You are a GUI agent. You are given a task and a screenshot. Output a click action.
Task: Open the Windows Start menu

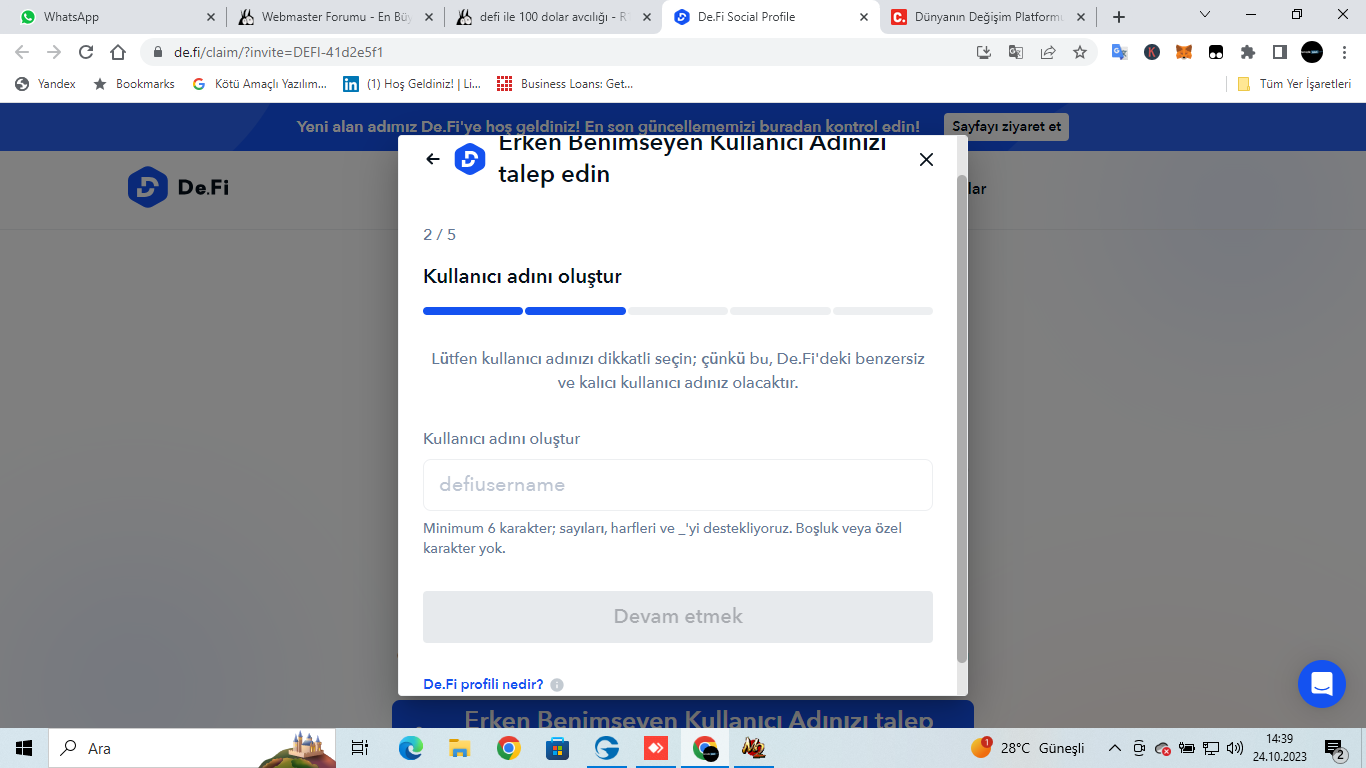click(24, 748)
